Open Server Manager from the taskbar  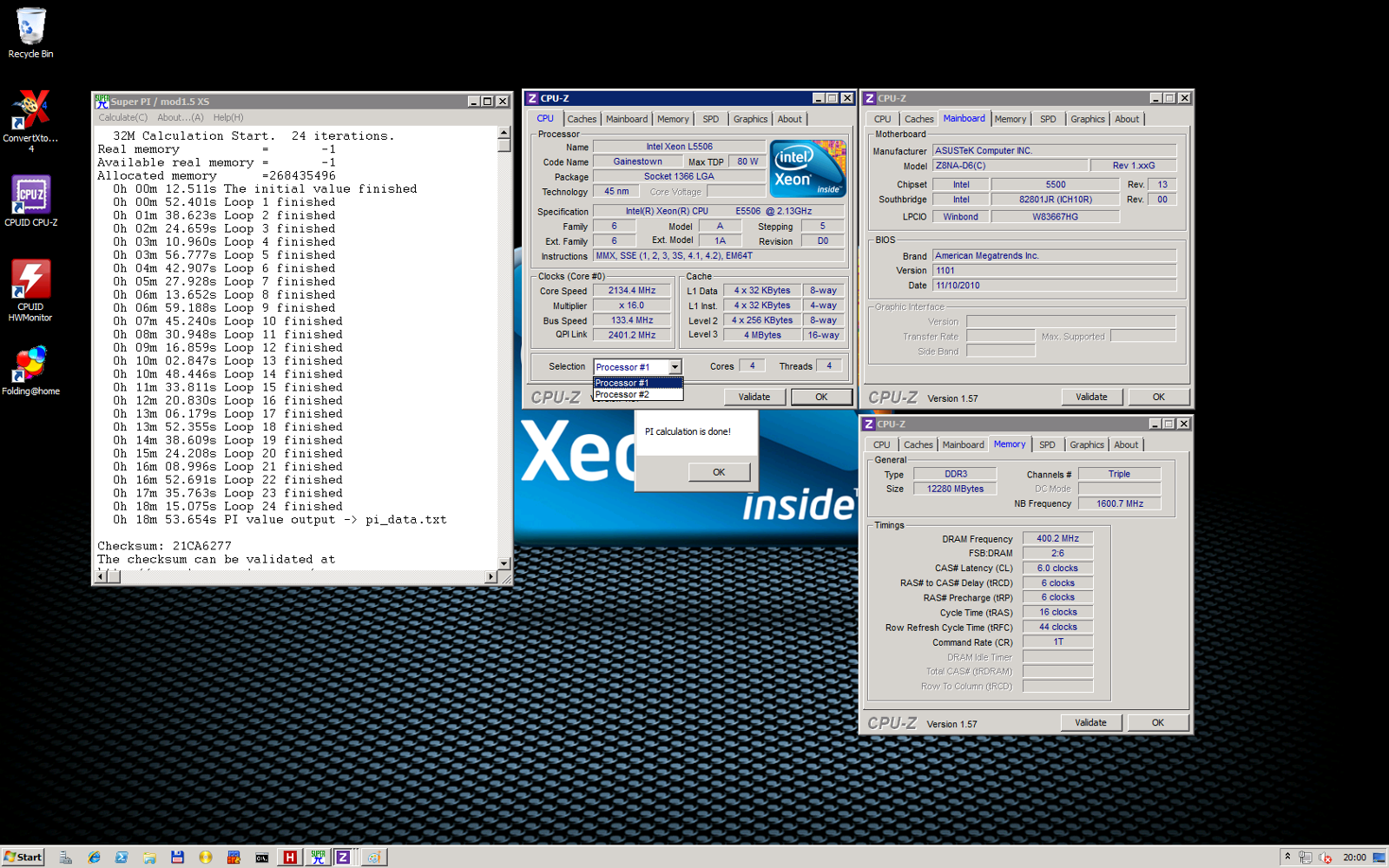[66, 857]
